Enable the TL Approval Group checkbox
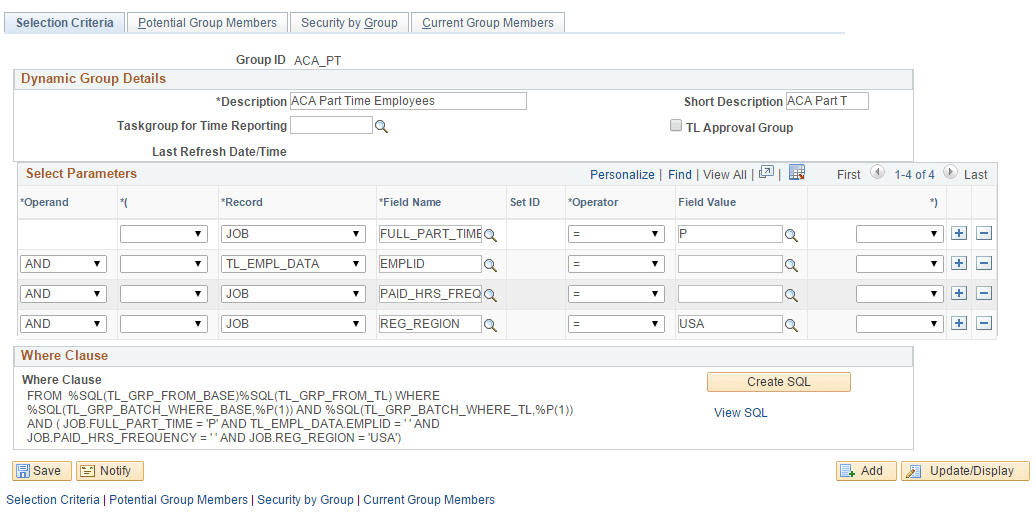 click(675, 126)
